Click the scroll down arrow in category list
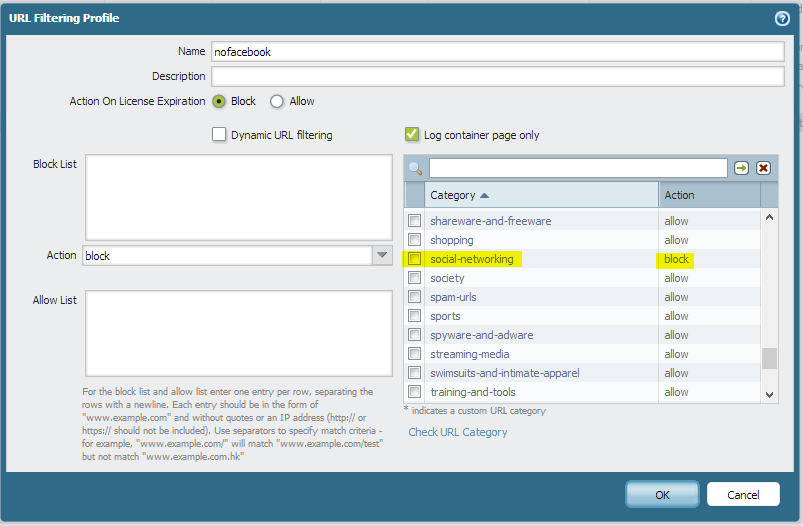Viewport: 803px width, 526px height. [x=769, y=394]
